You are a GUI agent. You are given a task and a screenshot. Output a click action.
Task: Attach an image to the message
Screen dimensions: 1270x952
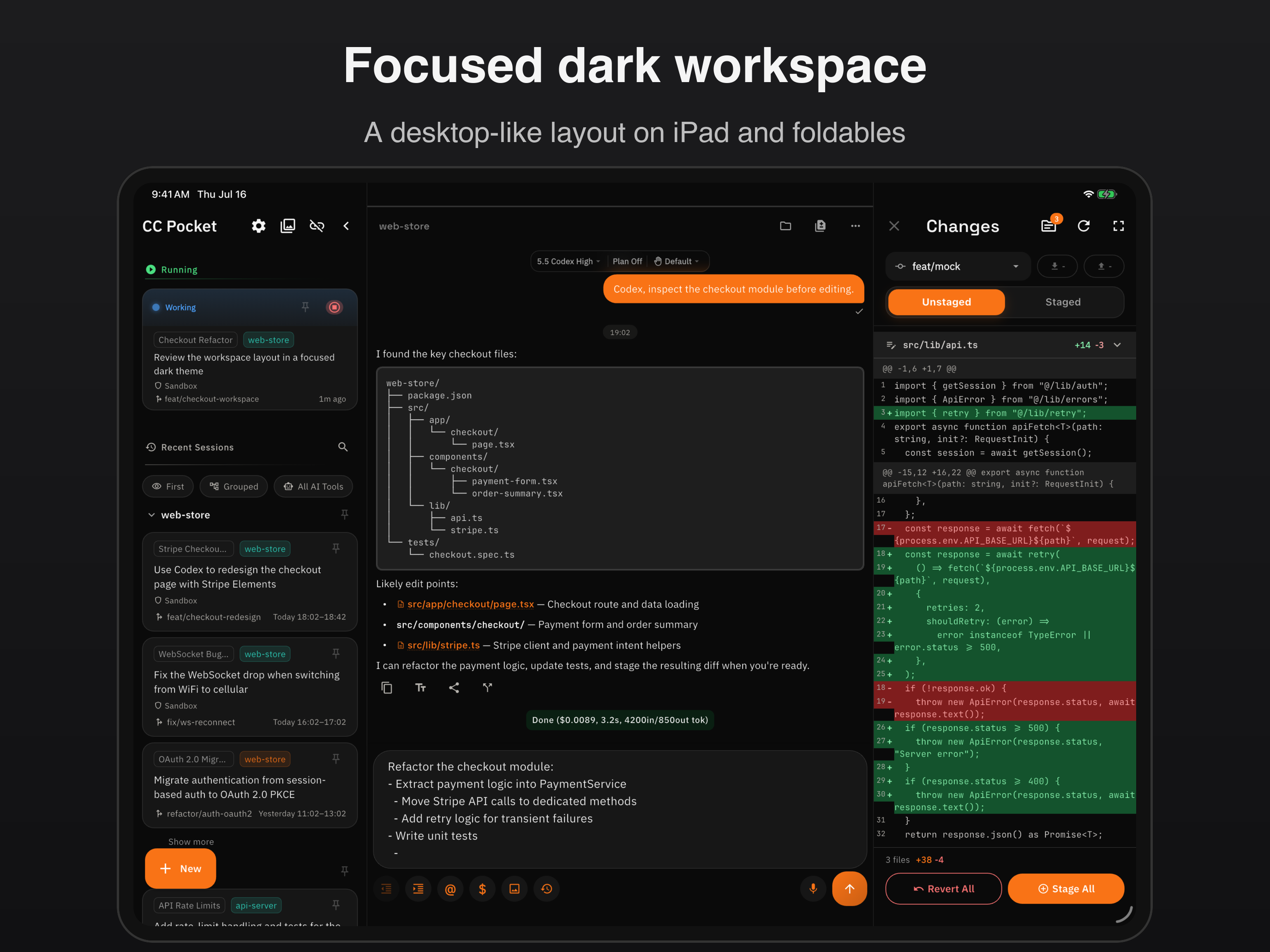[x=515, y=888]
